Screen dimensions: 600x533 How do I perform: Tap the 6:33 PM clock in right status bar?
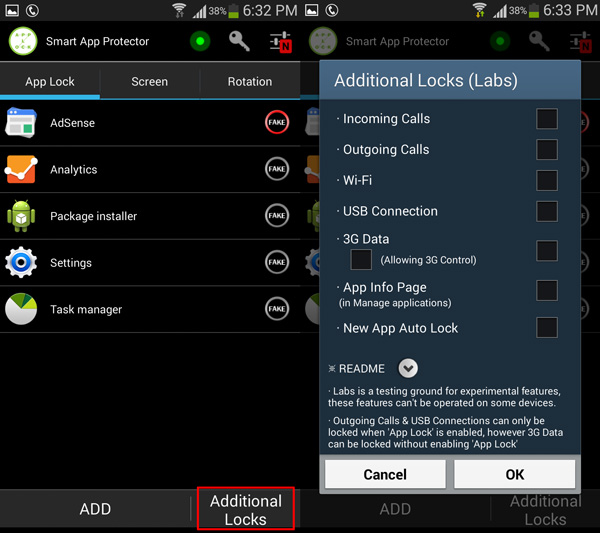(570, 10)
